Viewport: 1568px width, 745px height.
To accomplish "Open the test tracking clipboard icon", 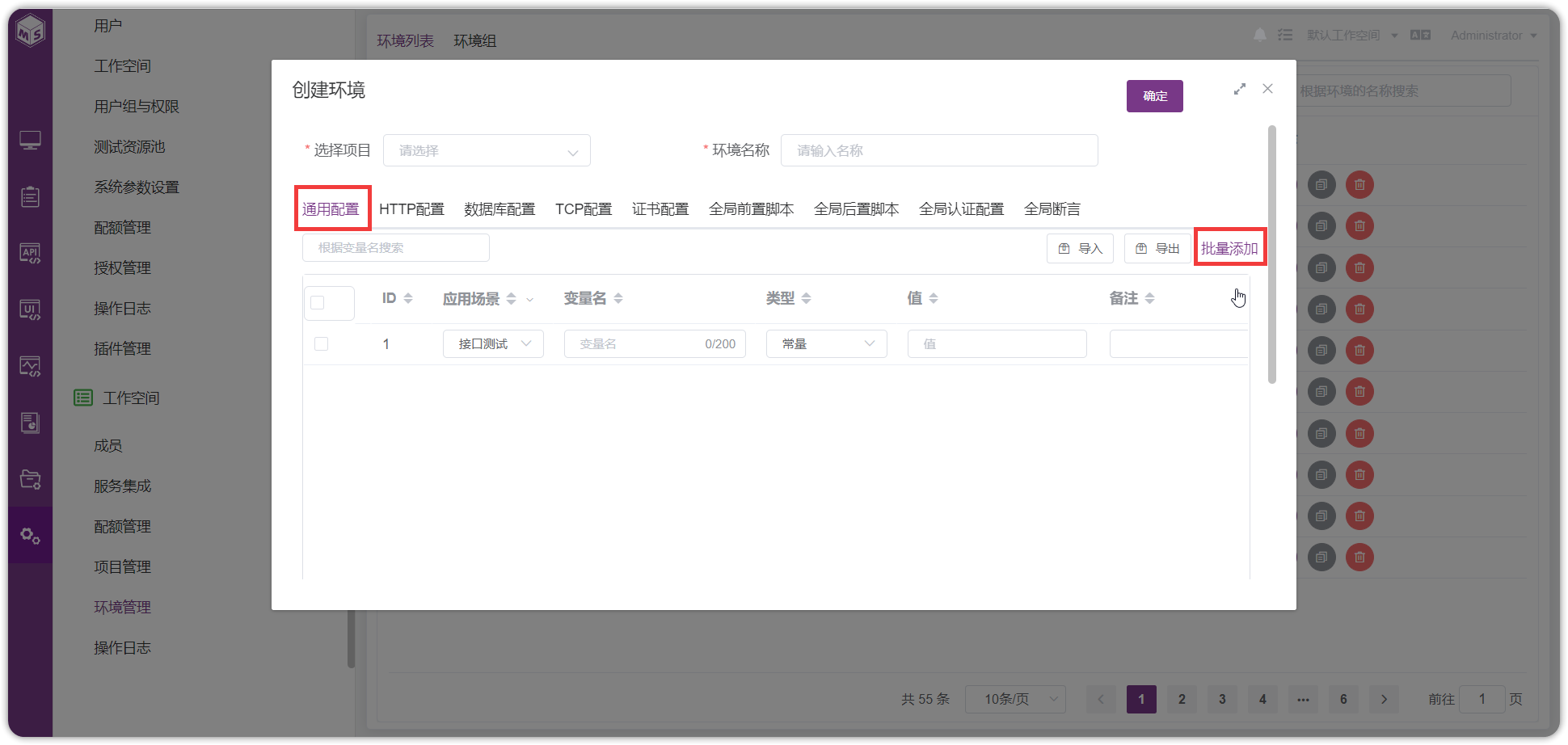I will tap(30, 196).
